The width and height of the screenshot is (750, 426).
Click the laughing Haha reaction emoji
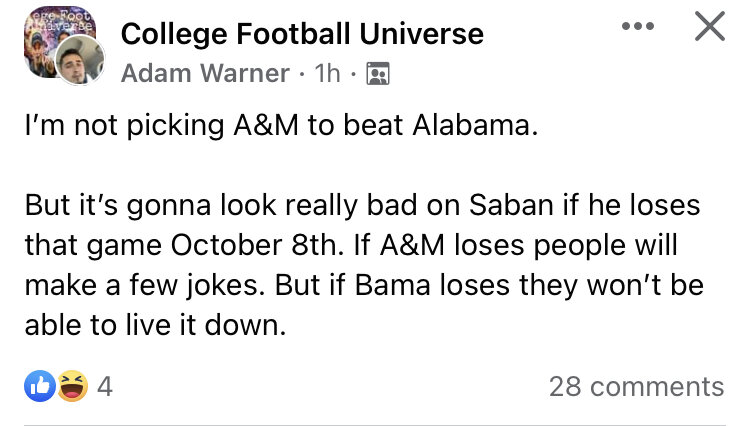tap(71, 386)
